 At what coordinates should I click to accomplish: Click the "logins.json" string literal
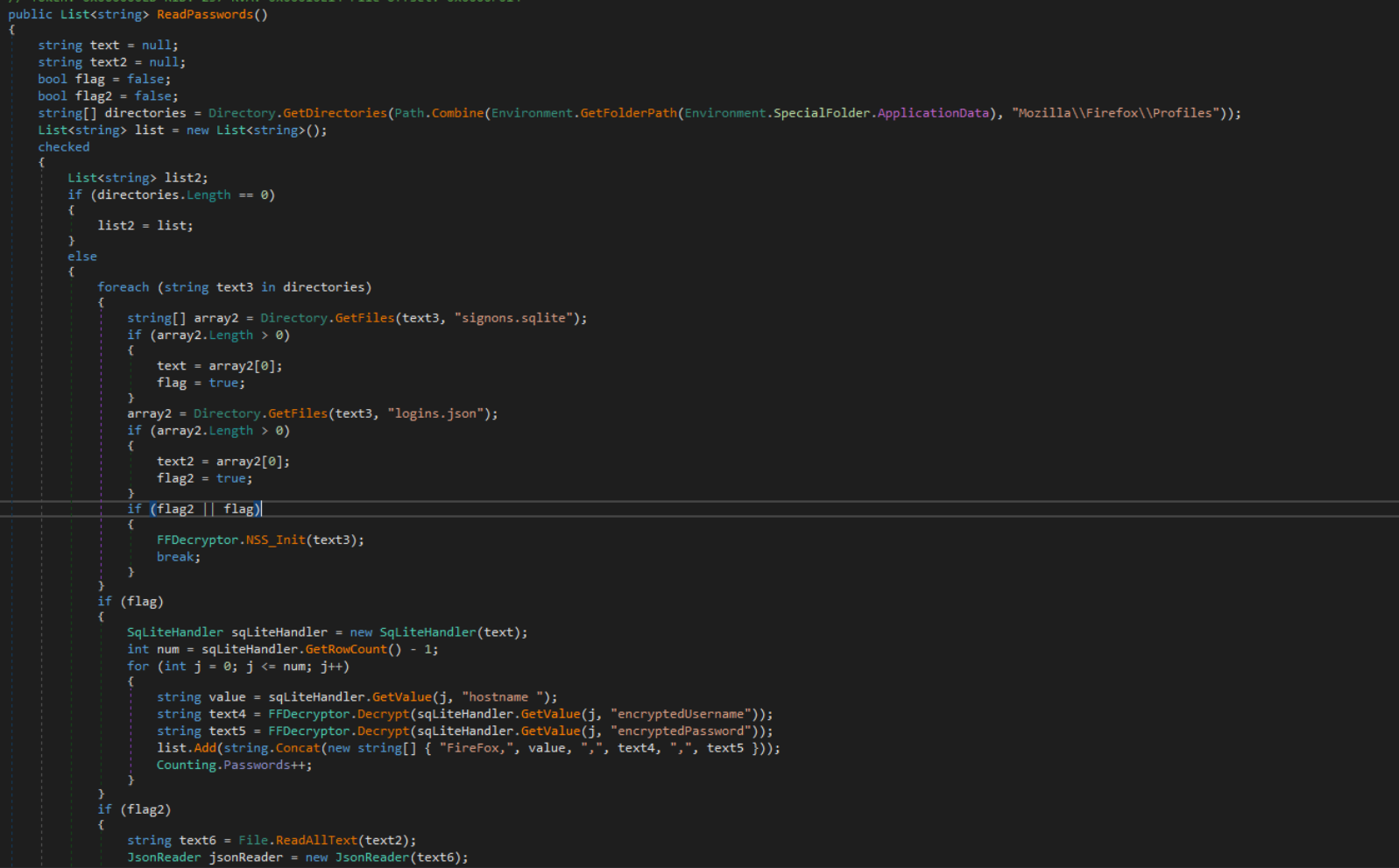pyautogui.click(x=435, y=413)
